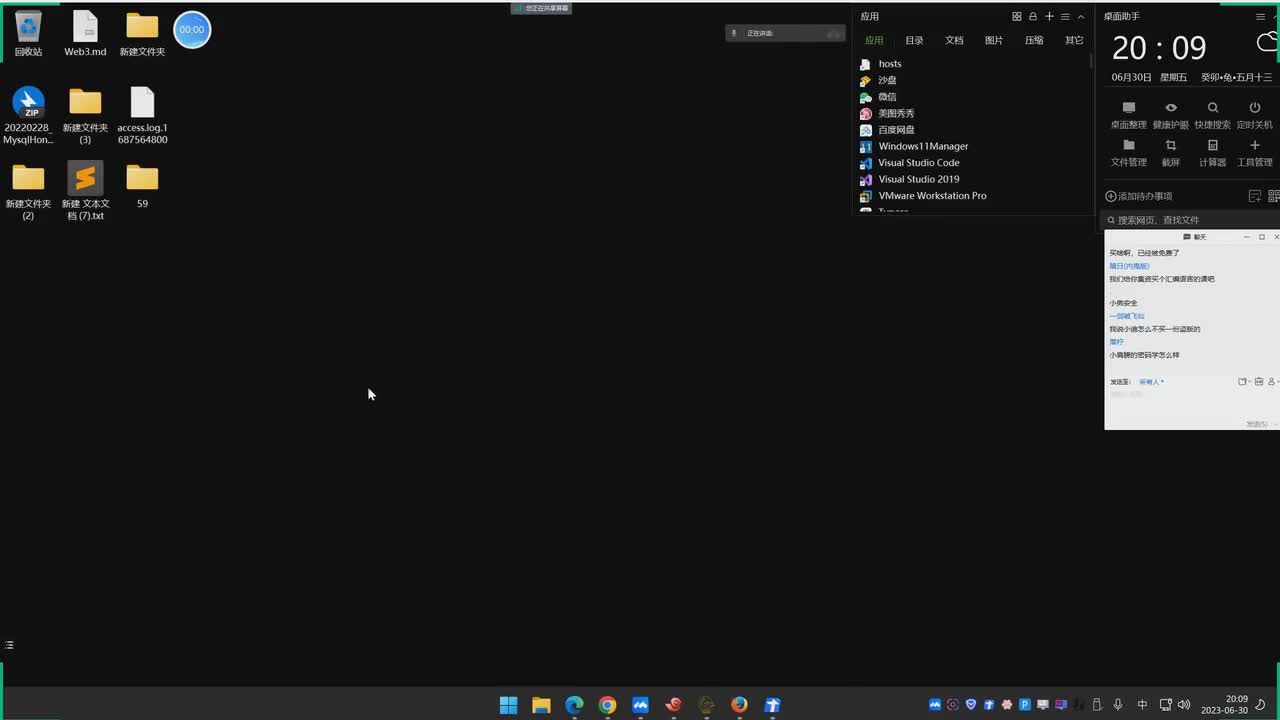Open the 应用 panel hamburger menu
Image resolution: width=1280 pixels, height=720 pixels.
point(1065,17)
